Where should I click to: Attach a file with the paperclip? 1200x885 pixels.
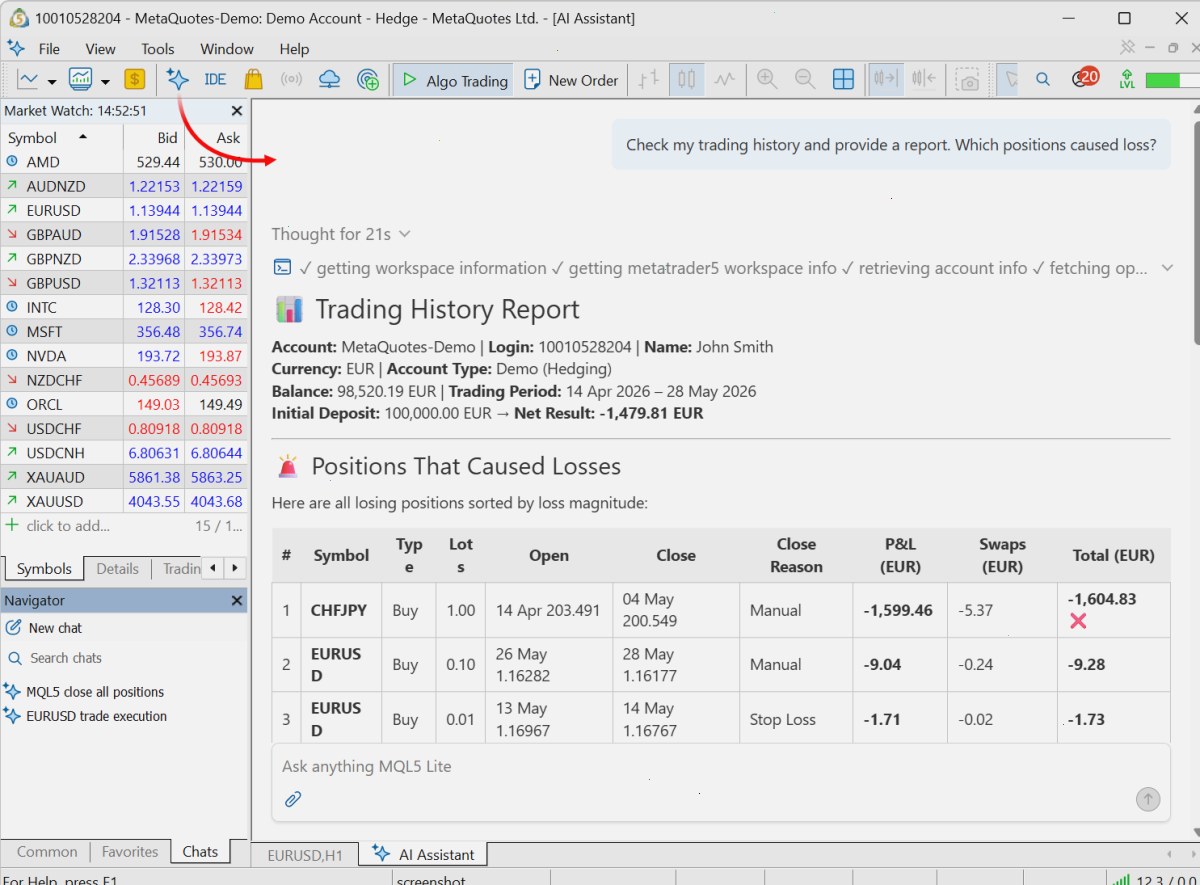[293, 799]
